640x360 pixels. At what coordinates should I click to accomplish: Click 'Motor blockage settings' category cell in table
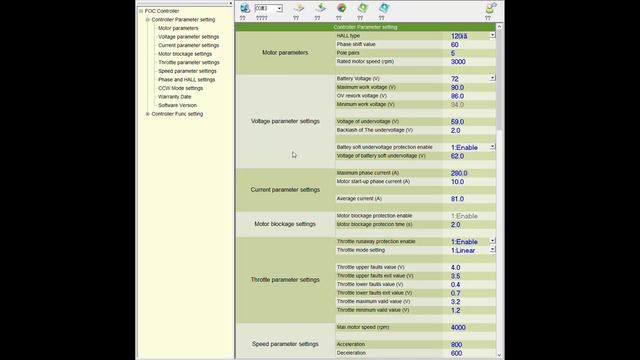coord(285,224)
